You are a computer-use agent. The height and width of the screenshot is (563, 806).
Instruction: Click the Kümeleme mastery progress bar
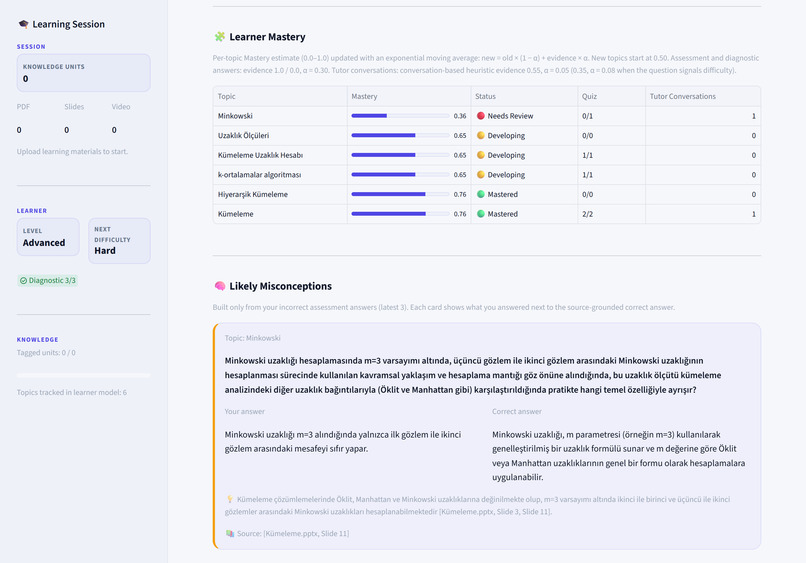click(x=400, y=214)
